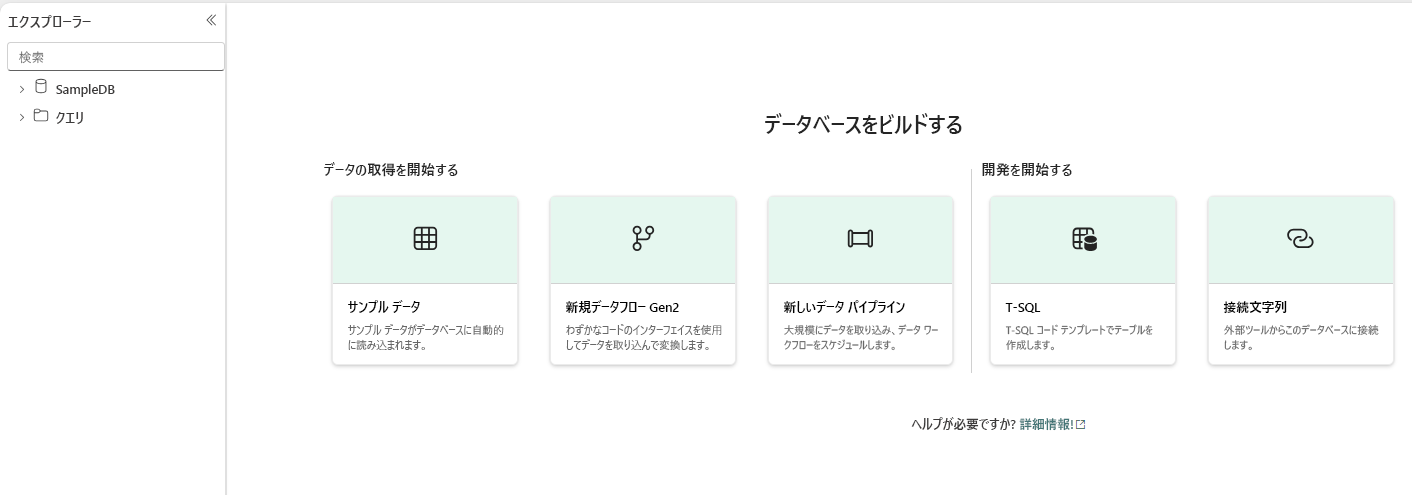This screenshot has height=495, width=1412.
Task: Collapse the エクスプローラー panel with double chevron
Action: [211, 20]
